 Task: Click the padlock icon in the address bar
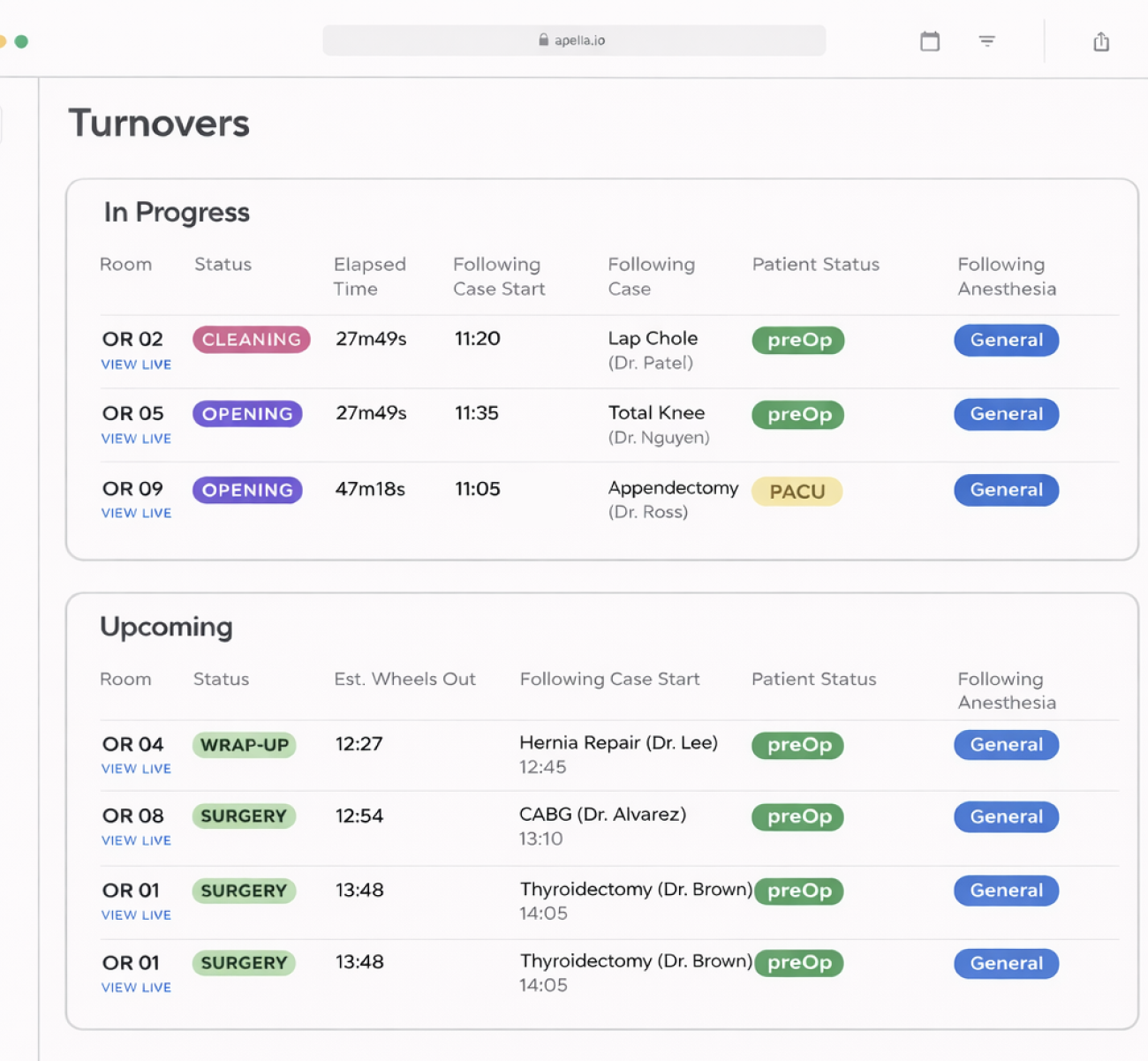pos(544,40)
